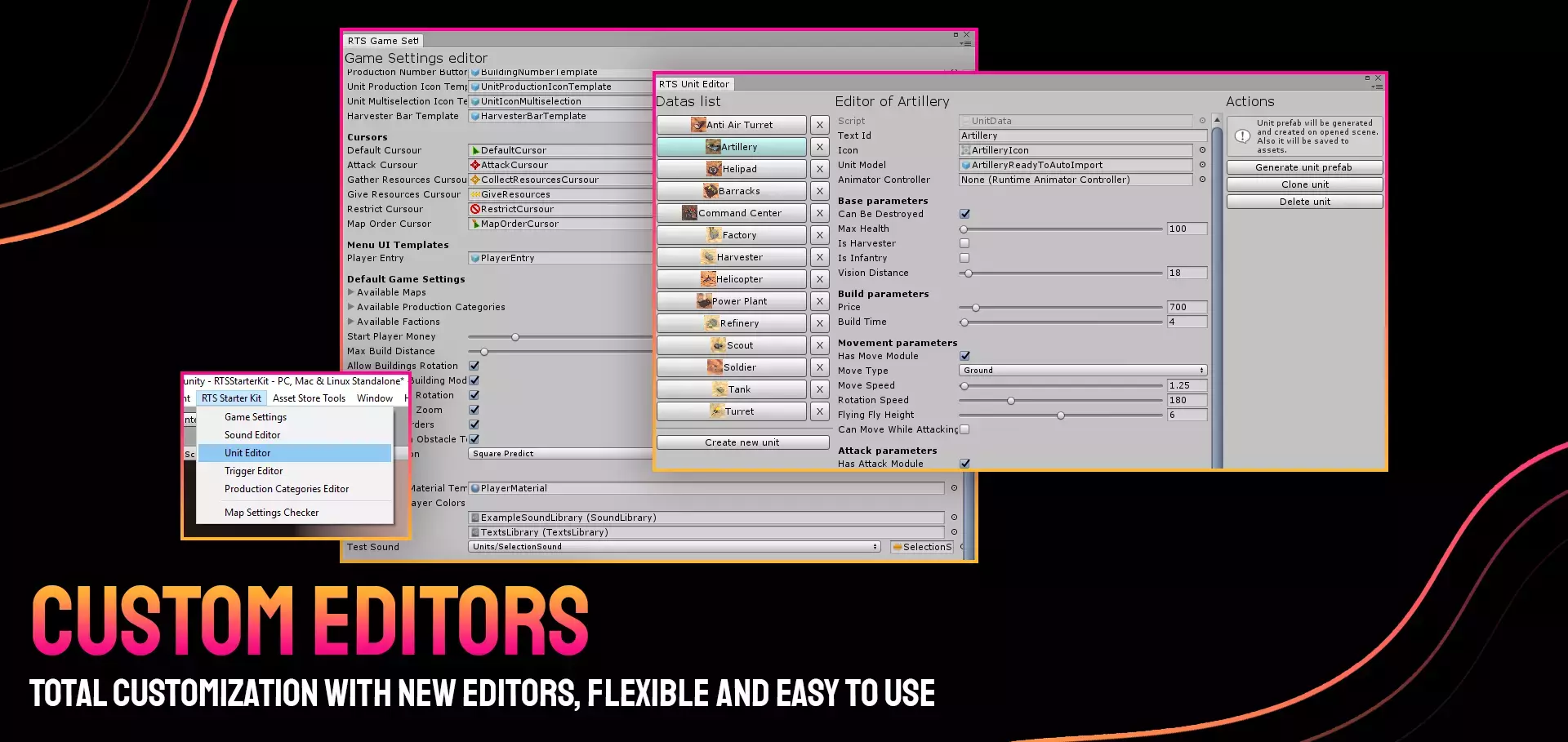Click the X next to Refinery
1568x742 pixels.
(x=820, y=323)
